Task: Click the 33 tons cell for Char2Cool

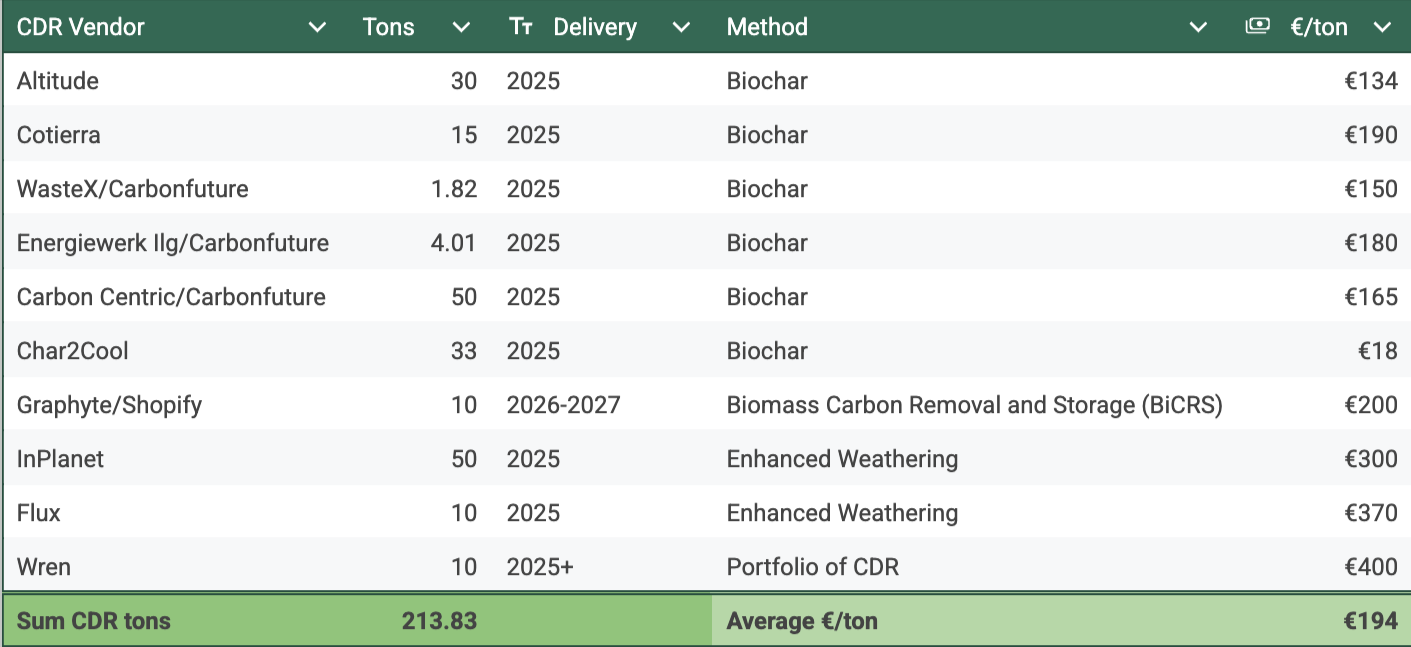Action: pos(464,351)
